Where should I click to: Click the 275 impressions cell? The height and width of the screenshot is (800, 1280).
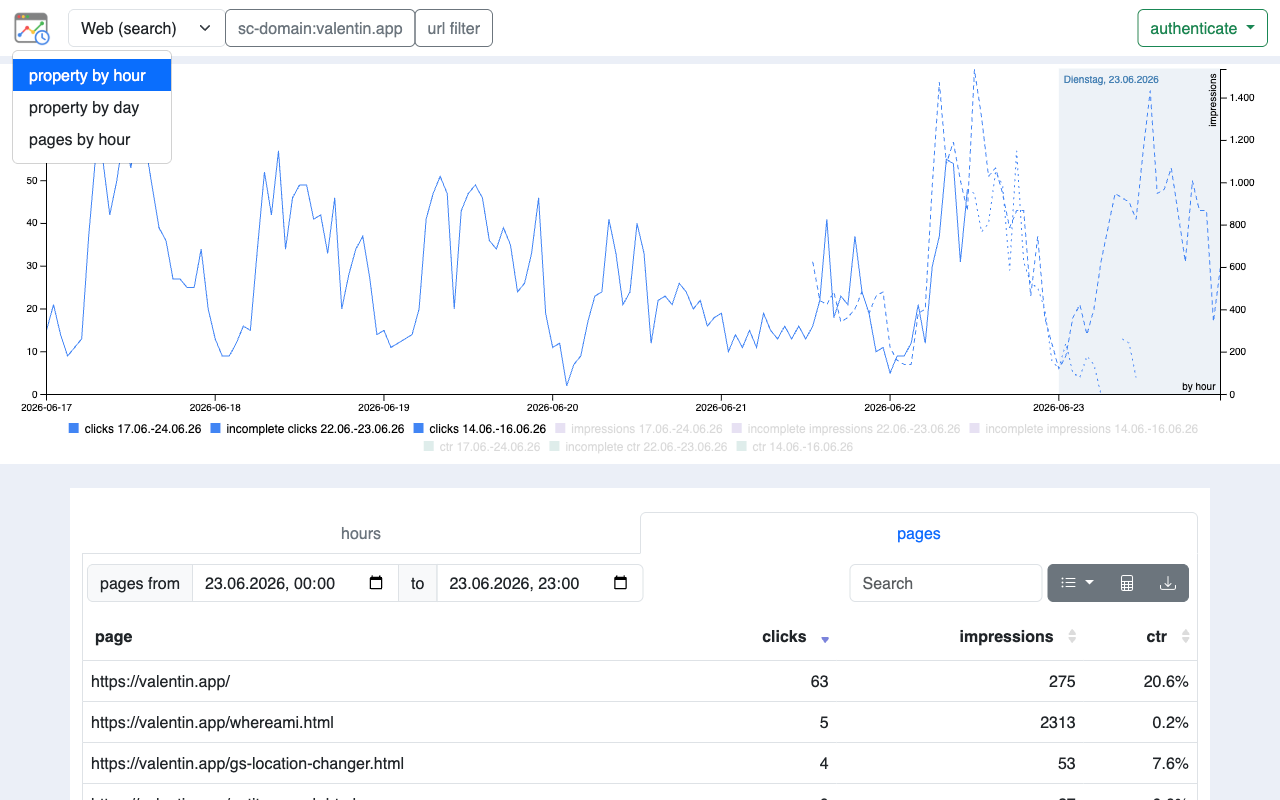(1063, 681)
